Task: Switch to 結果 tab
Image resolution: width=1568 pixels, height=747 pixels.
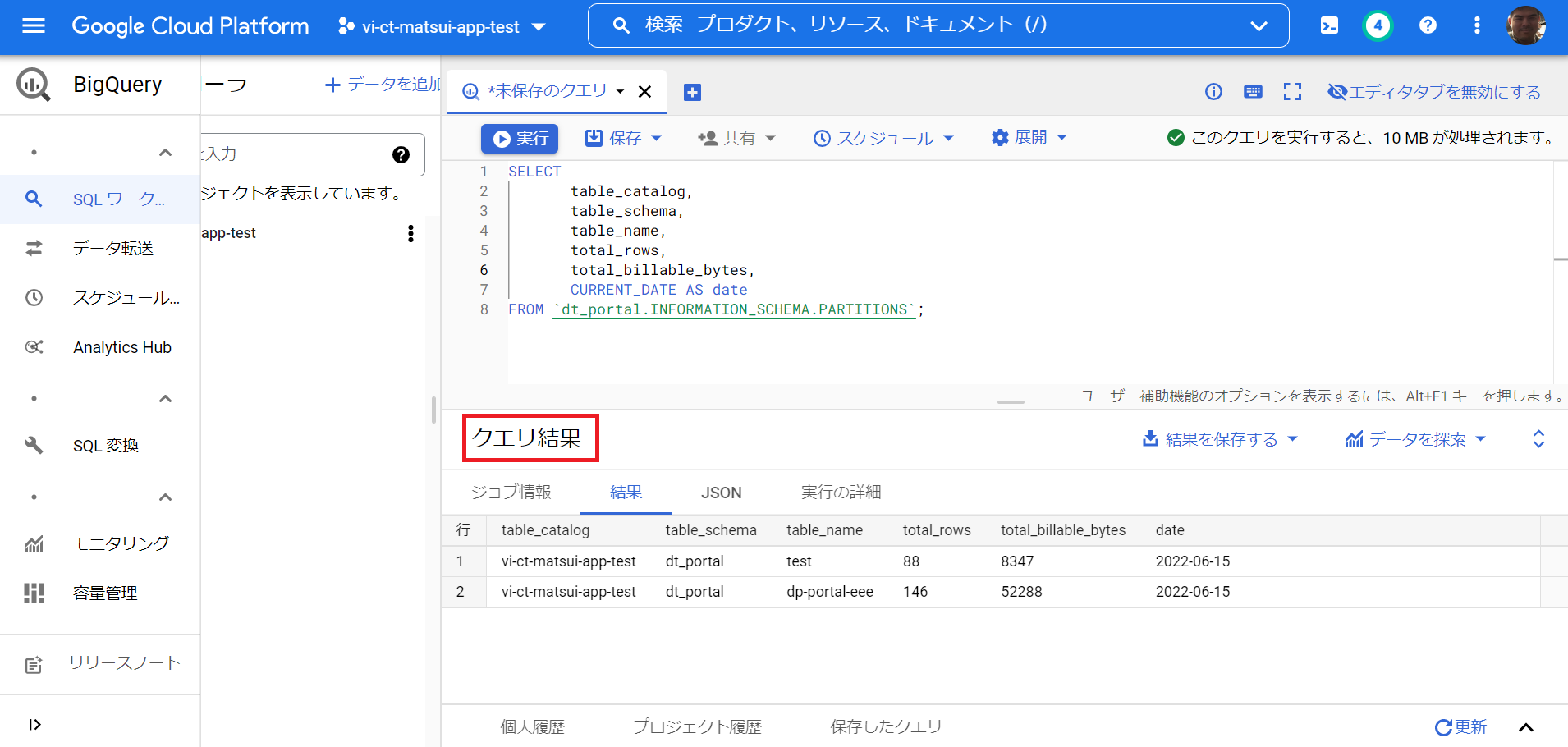Action: pyautogui.click(x=626, y=493)
